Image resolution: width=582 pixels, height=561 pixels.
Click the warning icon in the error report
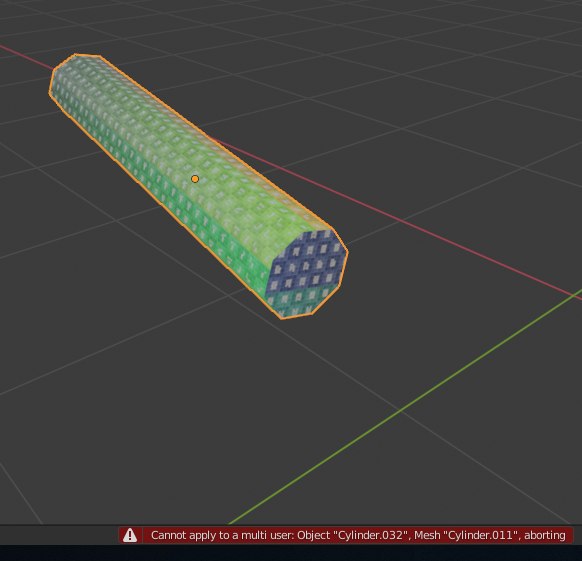pyautogui.click(x=130, y=535)
